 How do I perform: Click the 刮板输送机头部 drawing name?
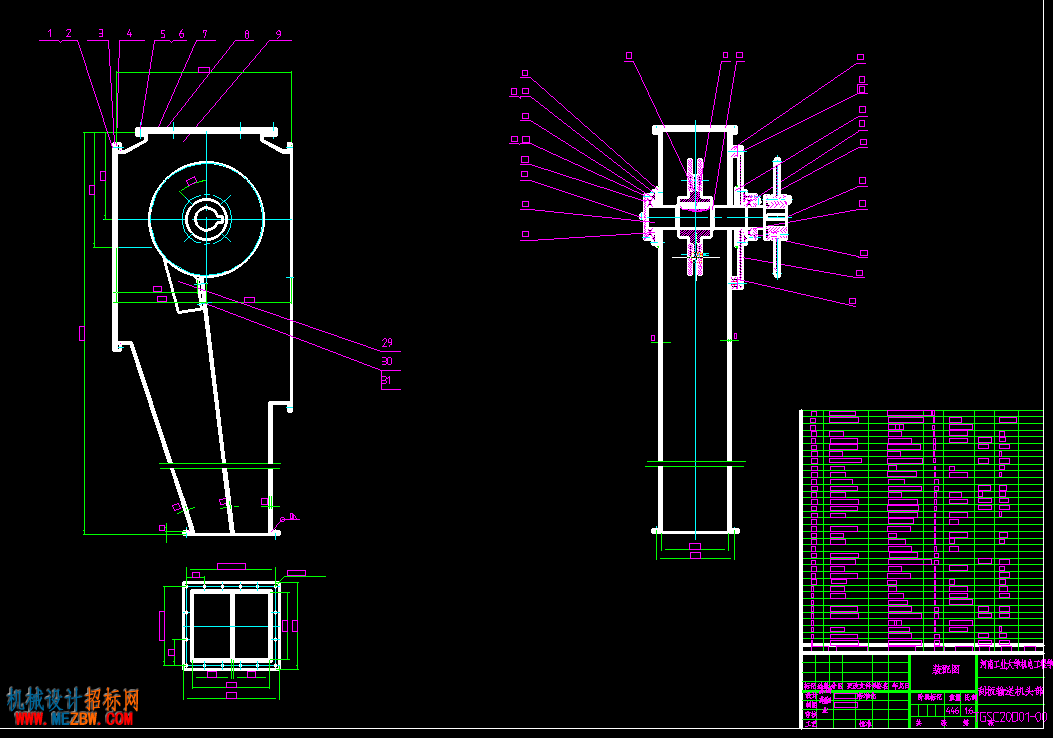[1011, 691]
